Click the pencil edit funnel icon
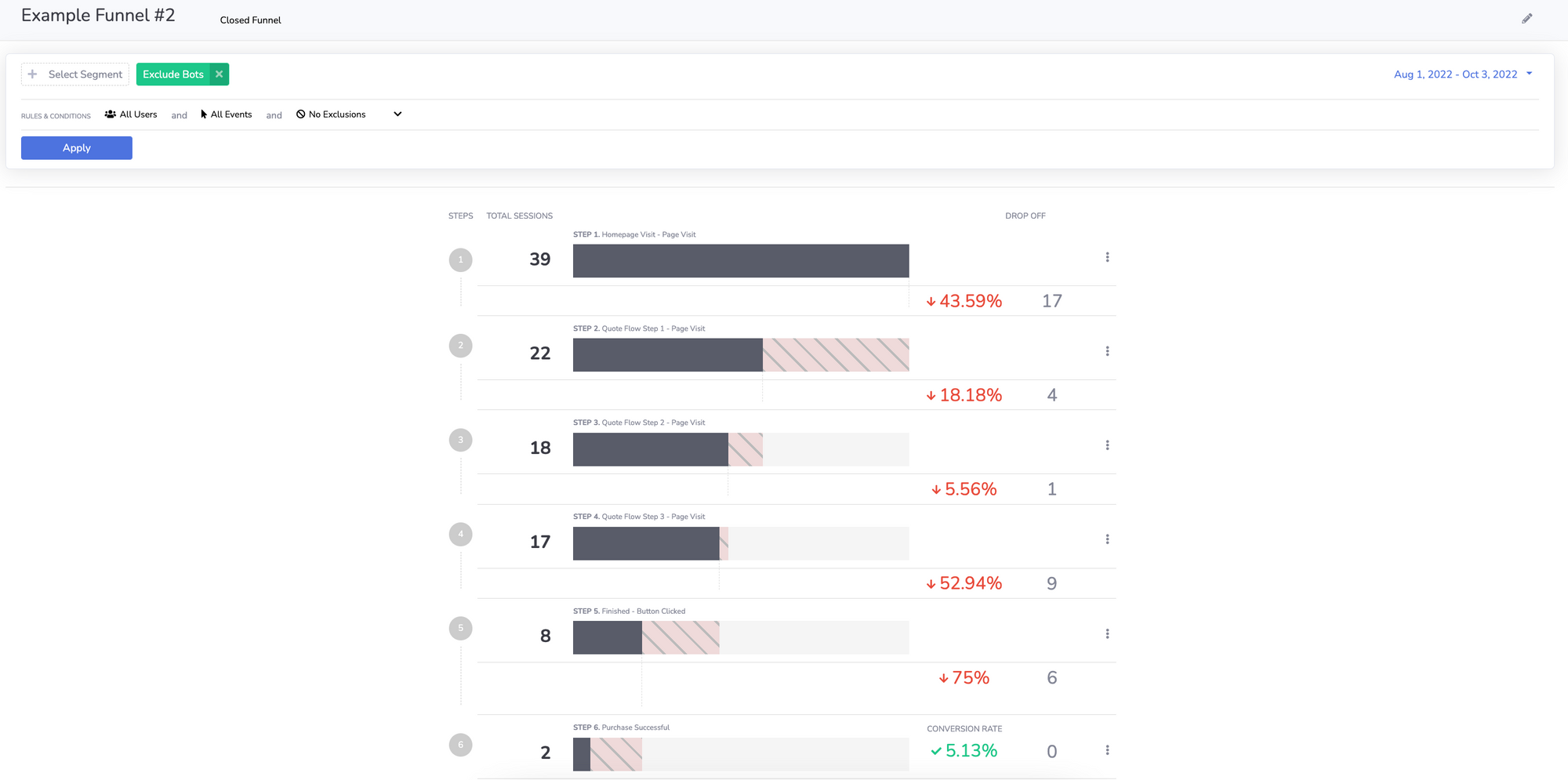Screen dimensions: 1568x780 (x=1526, y=19)
